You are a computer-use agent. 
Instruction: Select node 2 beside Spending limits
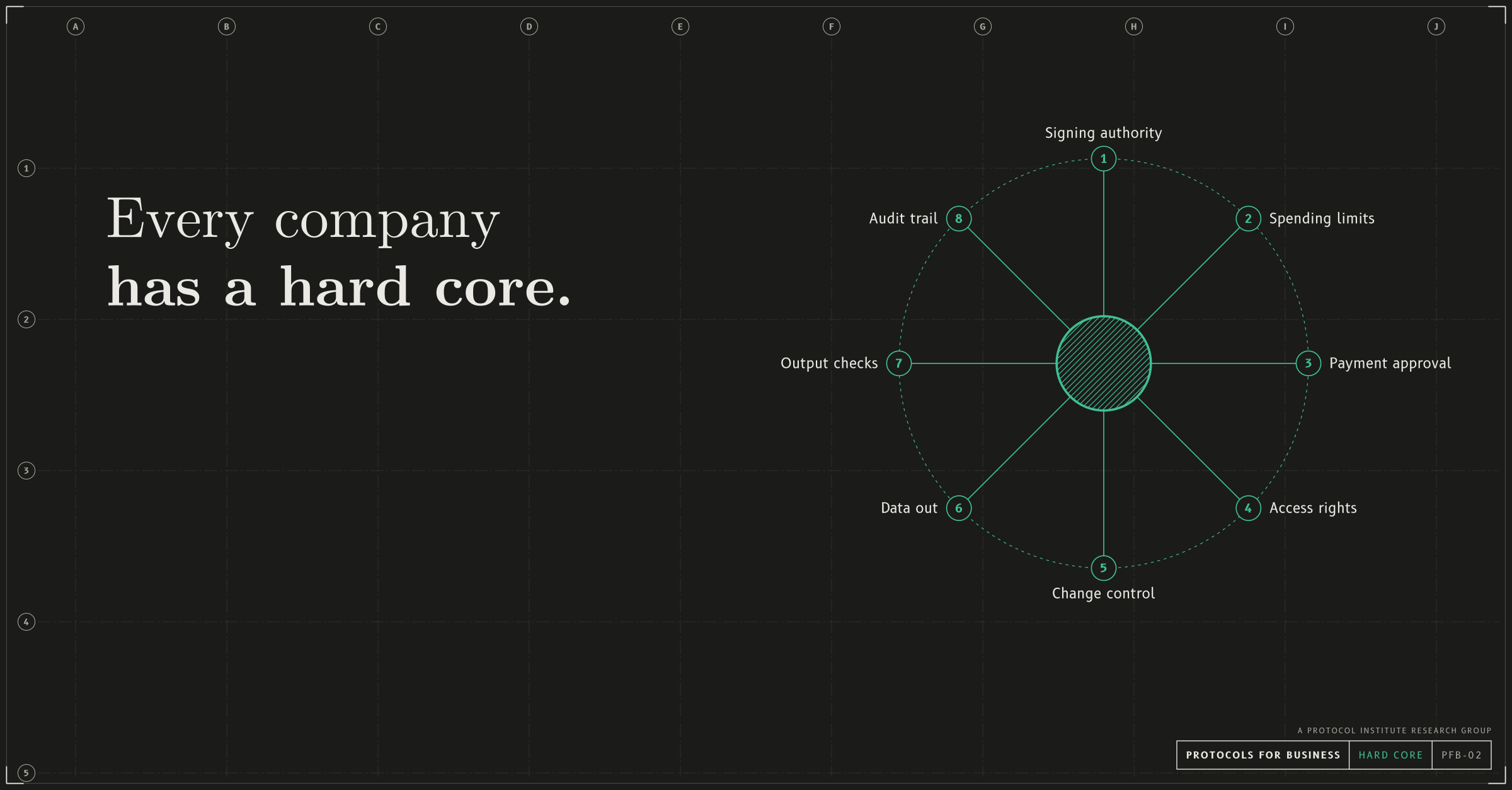(x=1248, y=219)
